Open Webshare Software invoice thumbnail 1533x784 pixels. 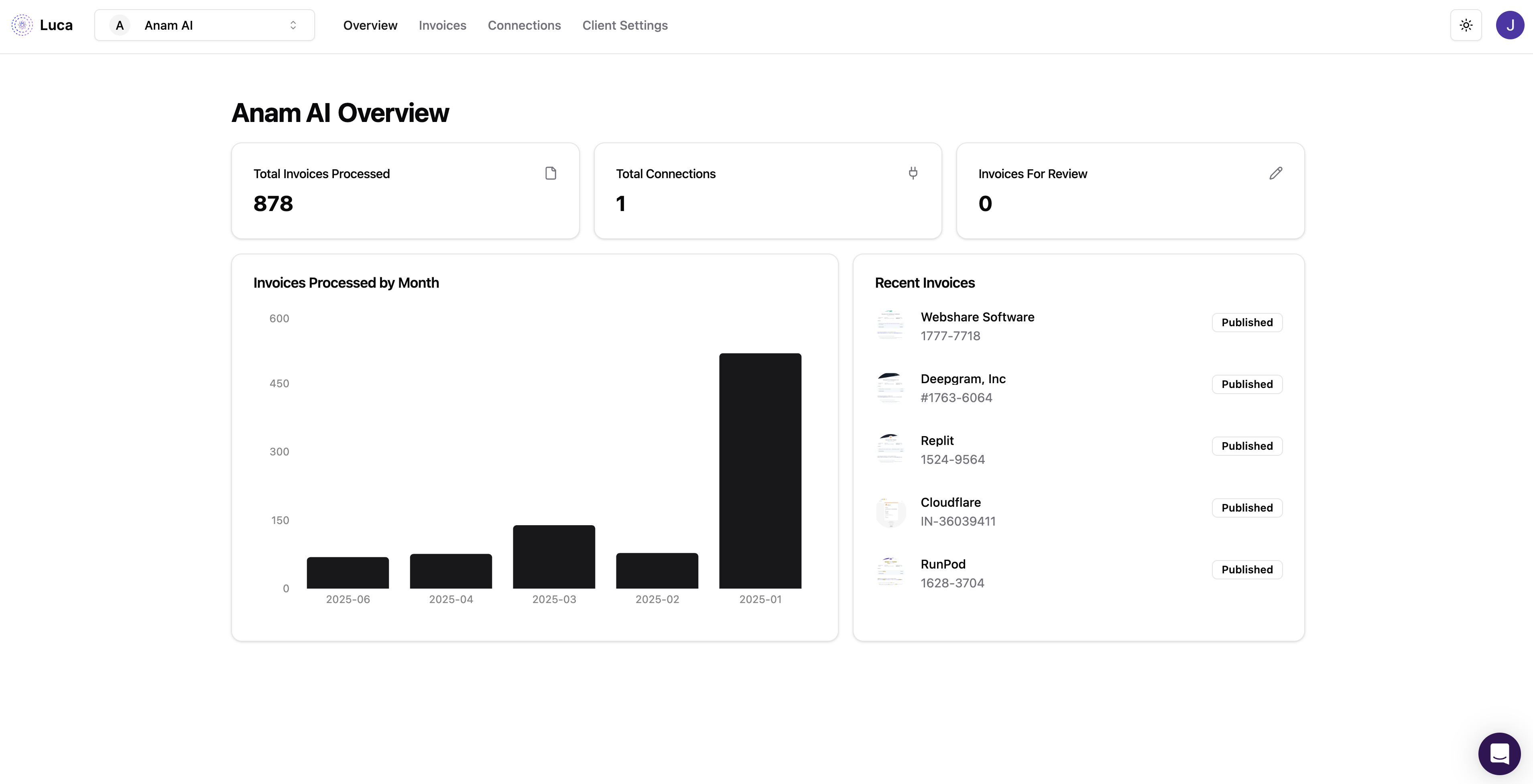tap(890, 325)
